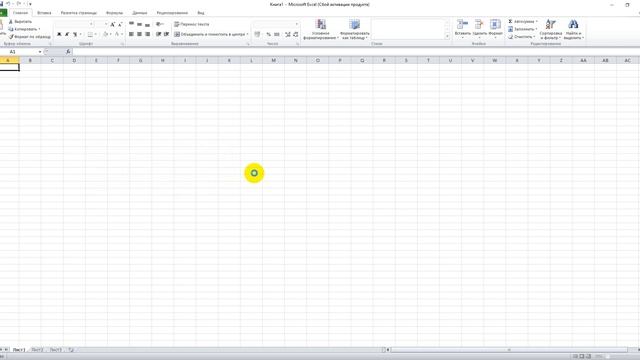Screen dimensions: 640x360
Task: Open the View (Вид) ribbon tab
Action: [201, 13]
